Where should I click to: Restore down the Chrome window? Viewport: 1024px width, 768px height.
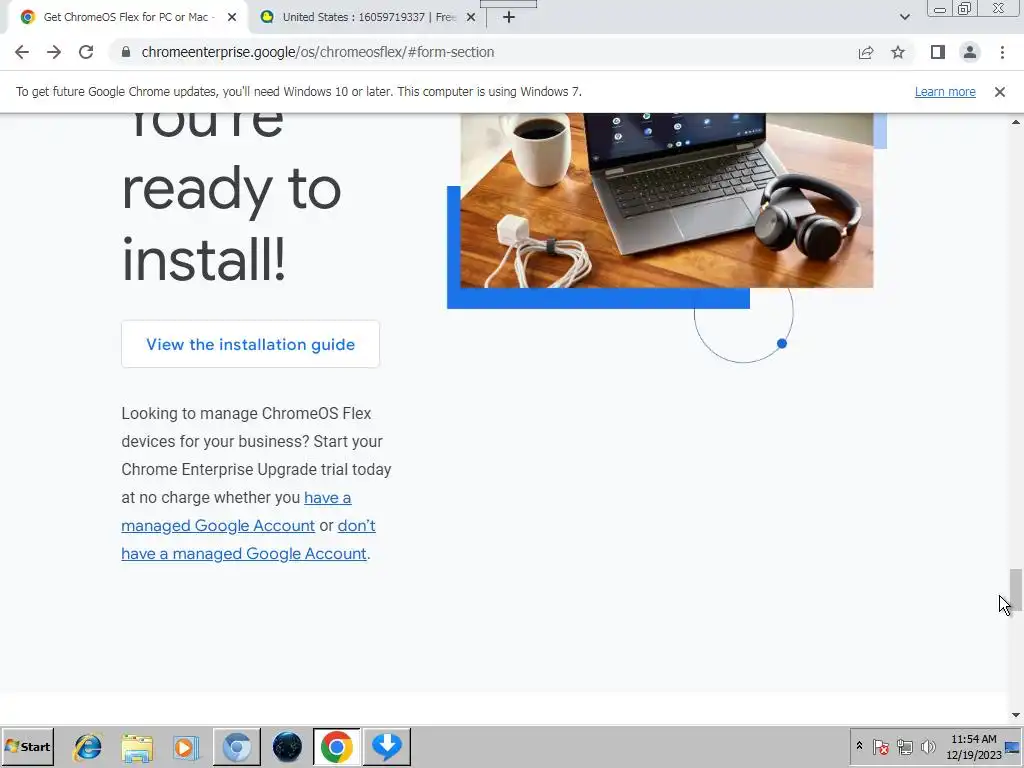coord(964,8)
